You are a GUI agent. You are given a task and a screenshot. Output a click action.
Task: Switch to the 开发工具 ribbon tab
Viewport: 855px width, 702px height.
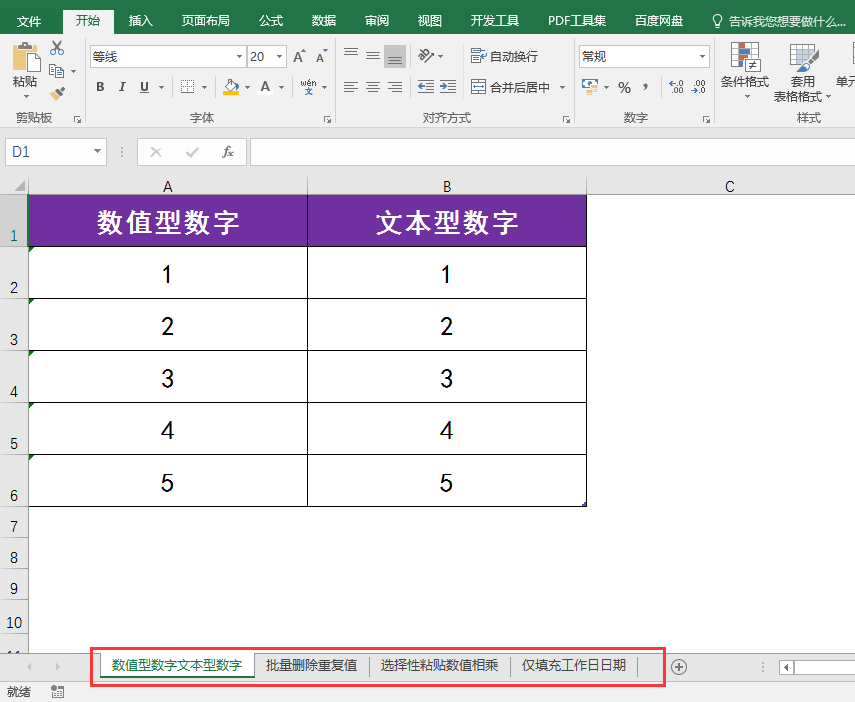click(494, 21)
